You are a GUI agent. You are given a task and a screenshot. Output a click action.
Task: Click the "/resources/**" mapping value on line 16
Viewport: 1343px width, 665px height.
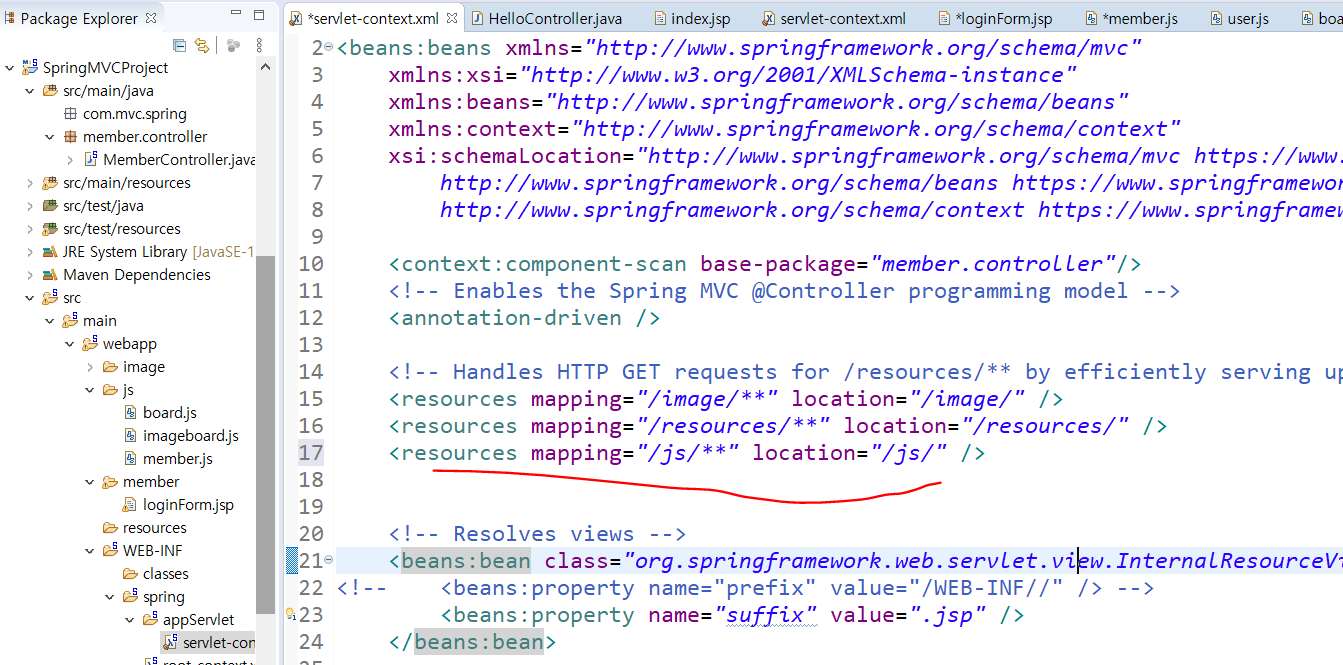[x=734, y=426]
